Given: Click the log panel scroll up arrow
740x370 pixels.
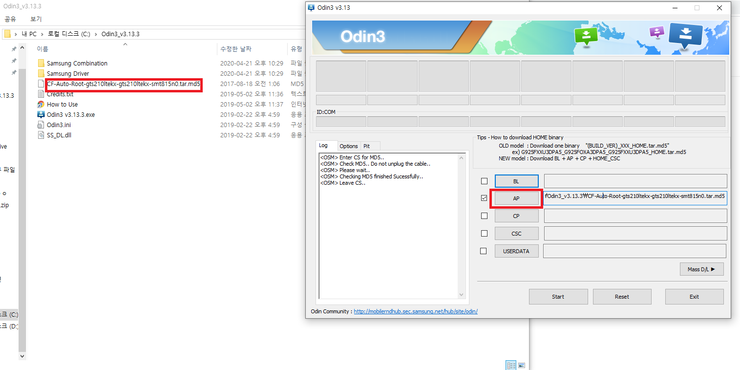Looking at the screenshot, I should (x=461, y=158).
